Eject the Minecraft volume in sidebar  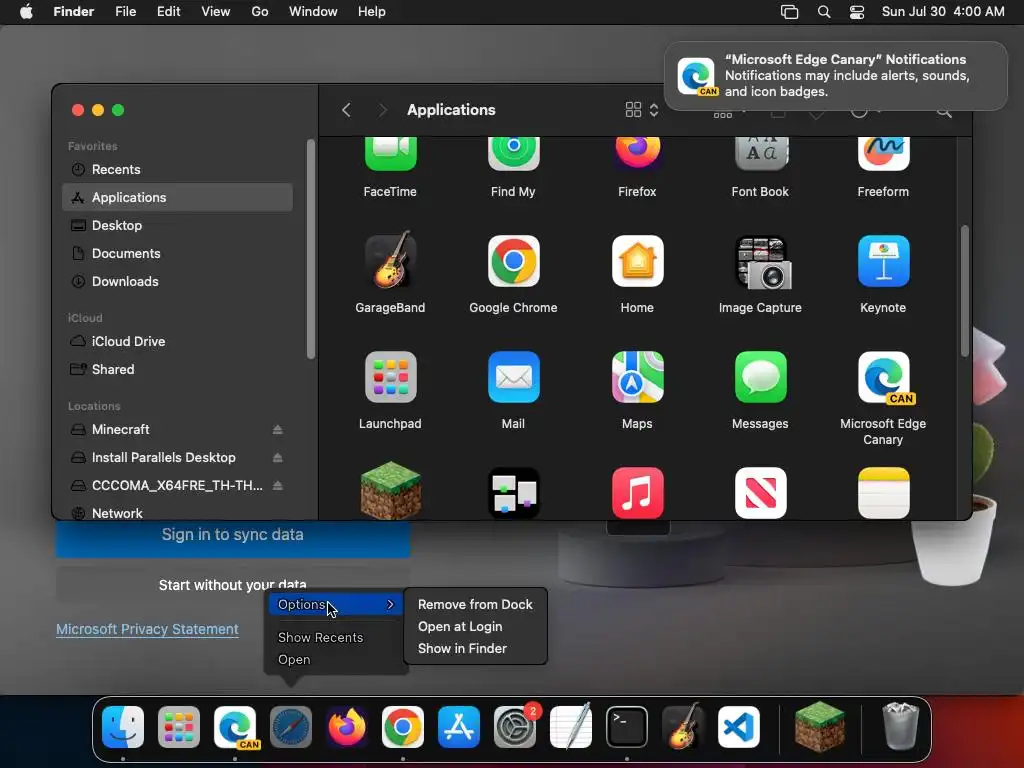point(278,430)
